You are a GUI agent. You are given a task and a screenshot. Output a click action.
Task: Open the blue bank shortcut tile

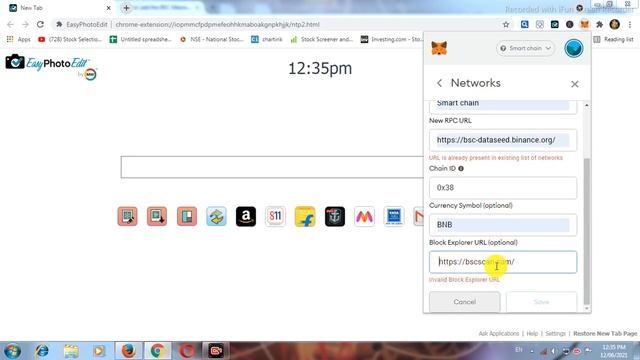(394, 216)
